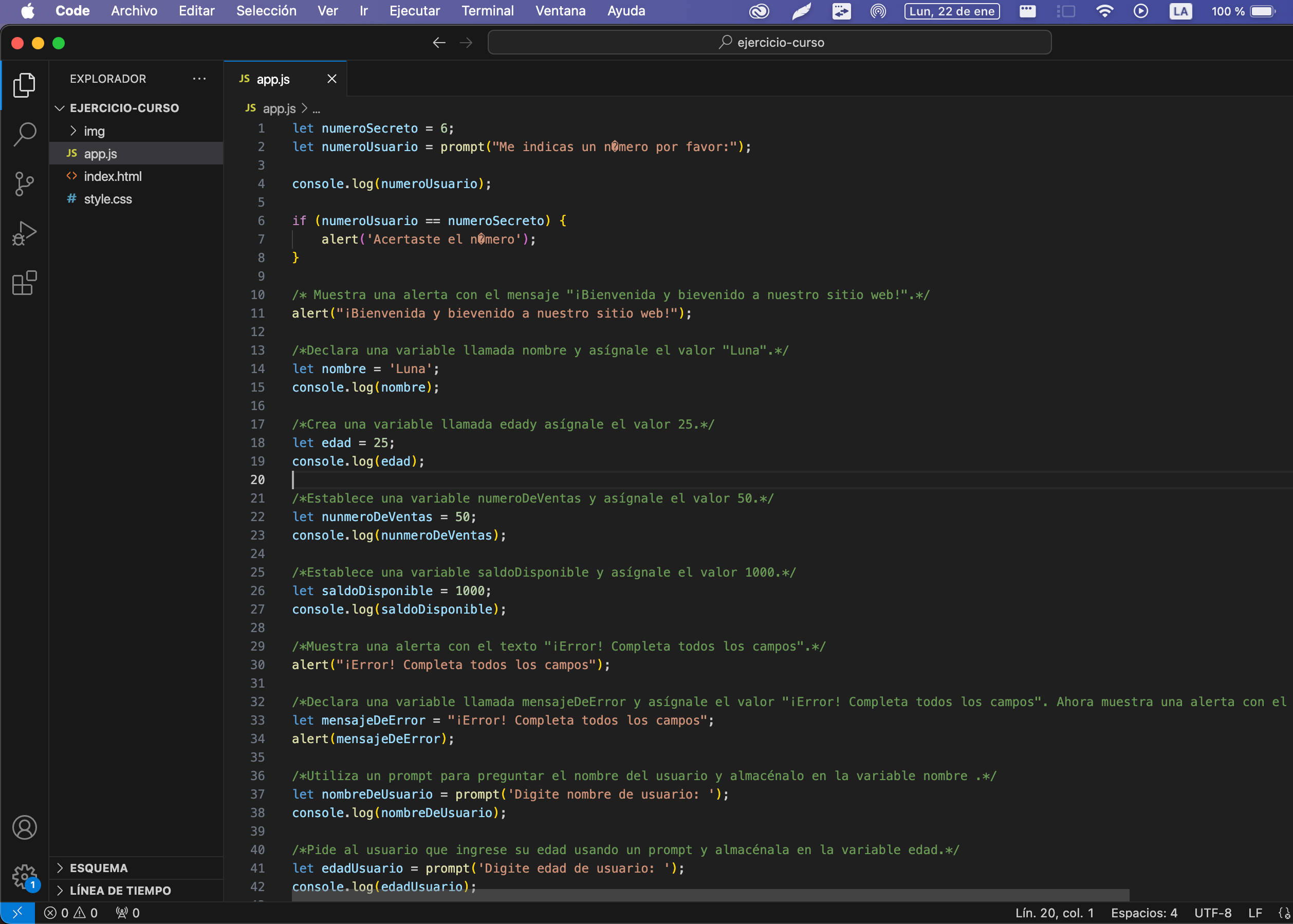The width and height of the screenshot is (1293, 924).
Task: Click the battery status icon
Action: pos(1262,11)
